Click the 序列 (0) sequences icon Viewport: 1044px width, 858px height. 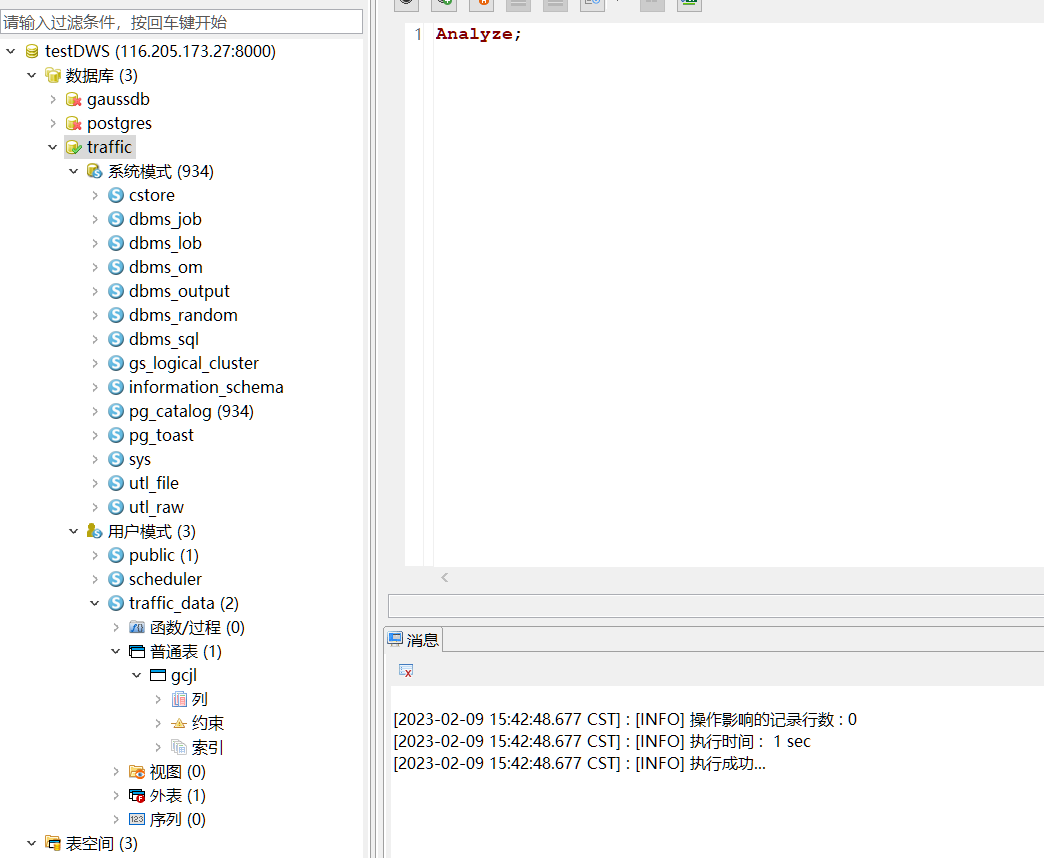[x=136, y=819]
